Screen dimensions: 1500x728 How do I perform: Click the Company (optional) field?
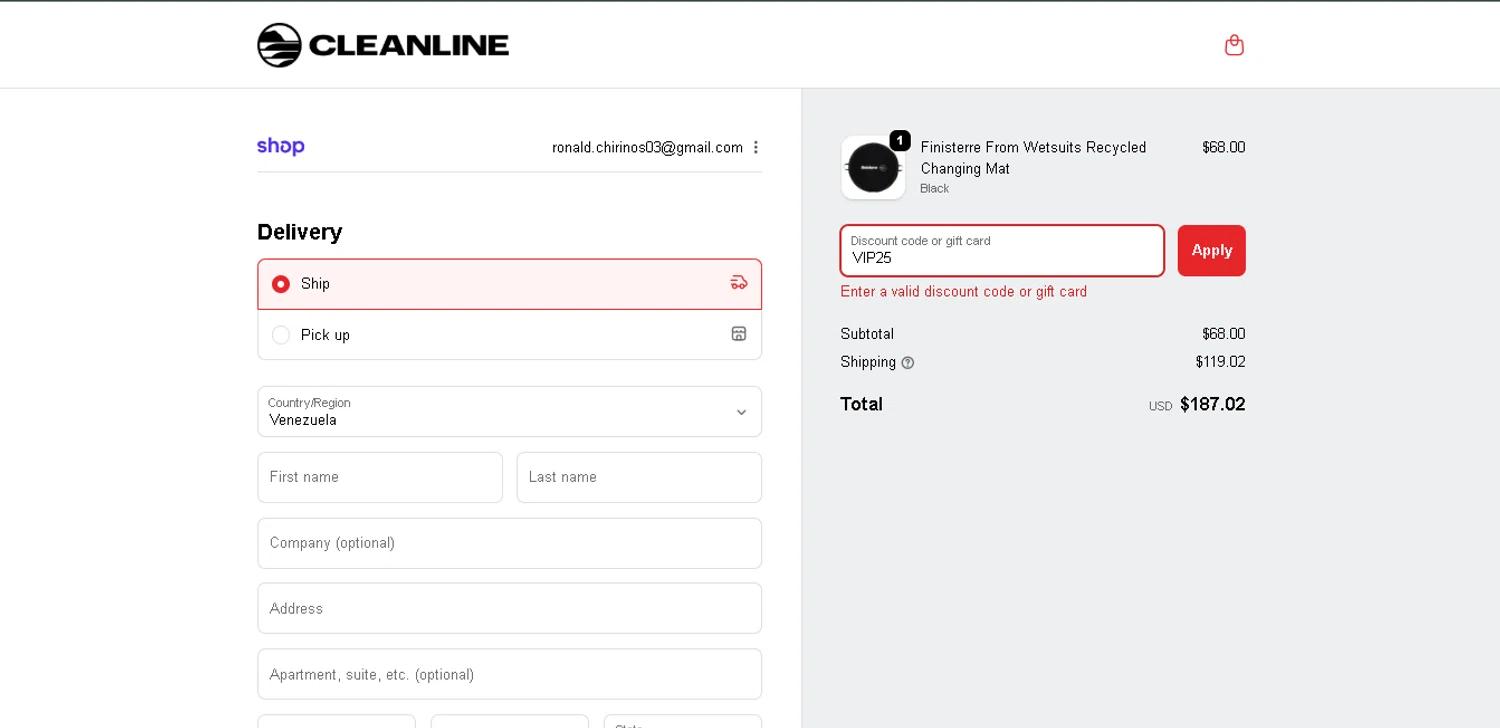(510, 543)
